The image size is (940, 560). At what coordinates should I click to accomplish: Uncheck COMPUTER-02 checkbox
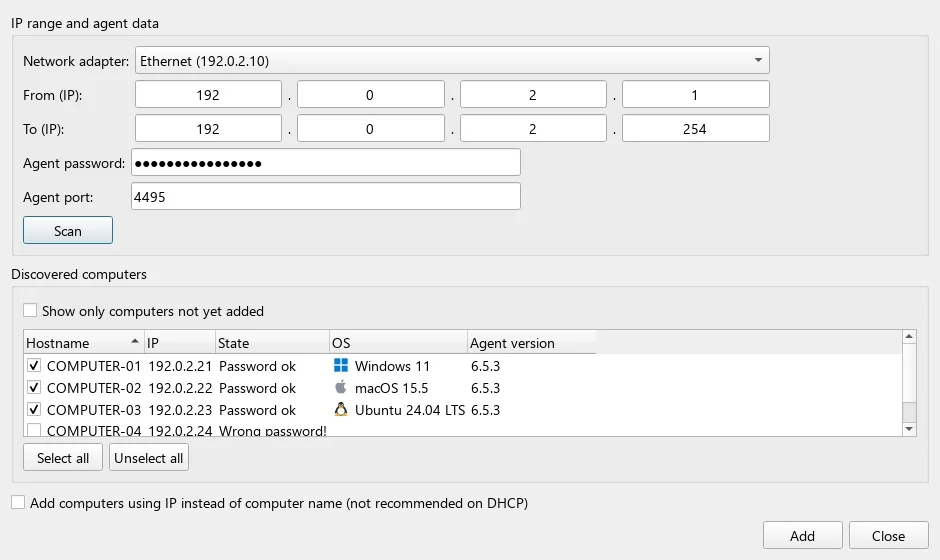(34, 388)
